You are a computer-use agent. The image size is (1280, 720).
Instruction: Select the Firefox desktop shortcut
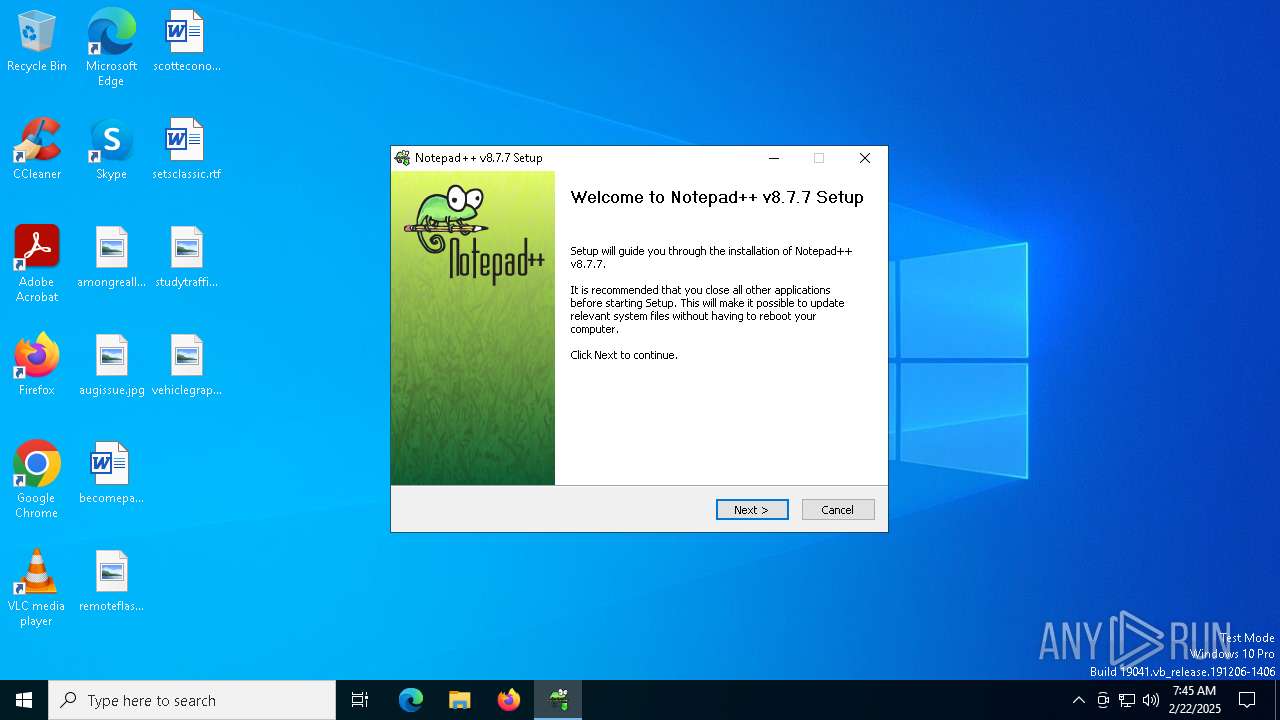[37, 366]
